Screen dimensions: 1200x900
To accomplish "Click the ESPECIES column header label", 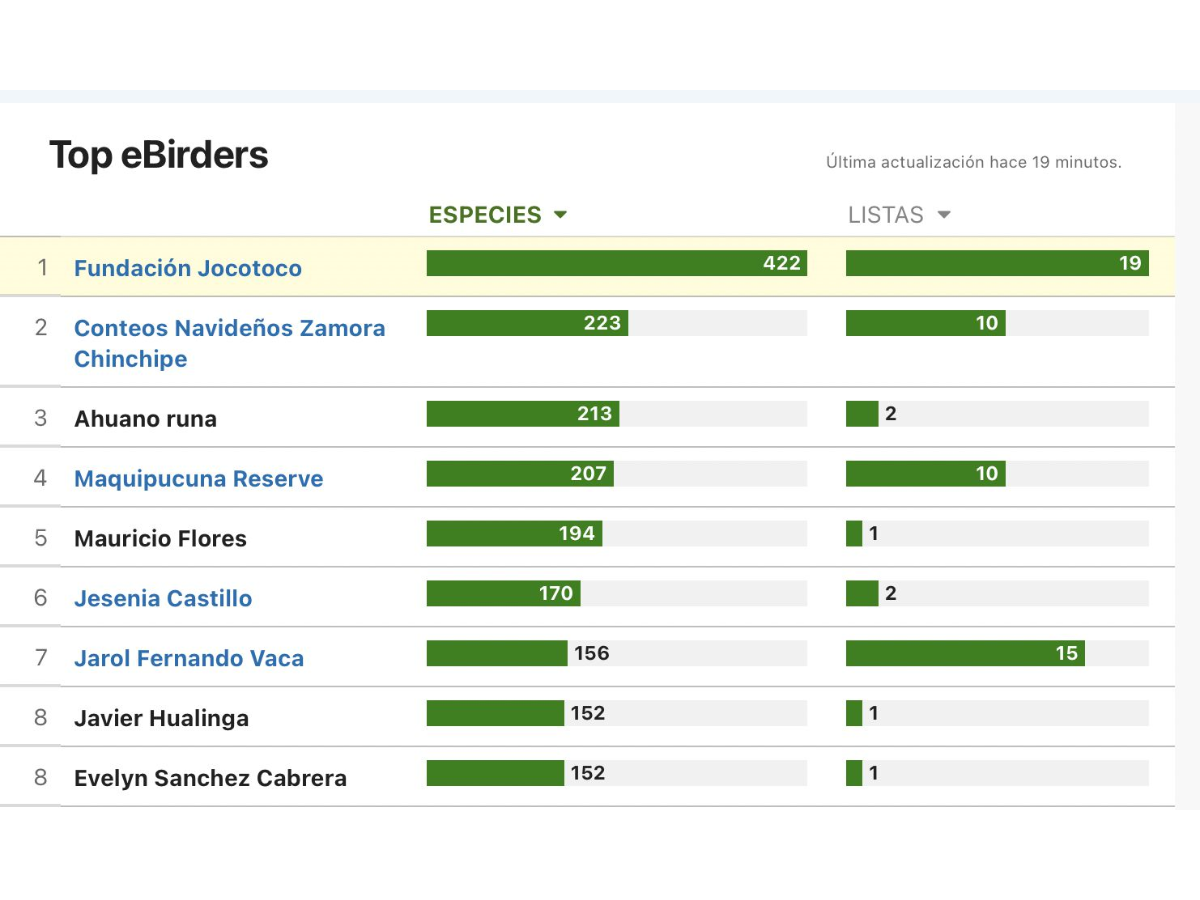I will (x=485, y=215).
